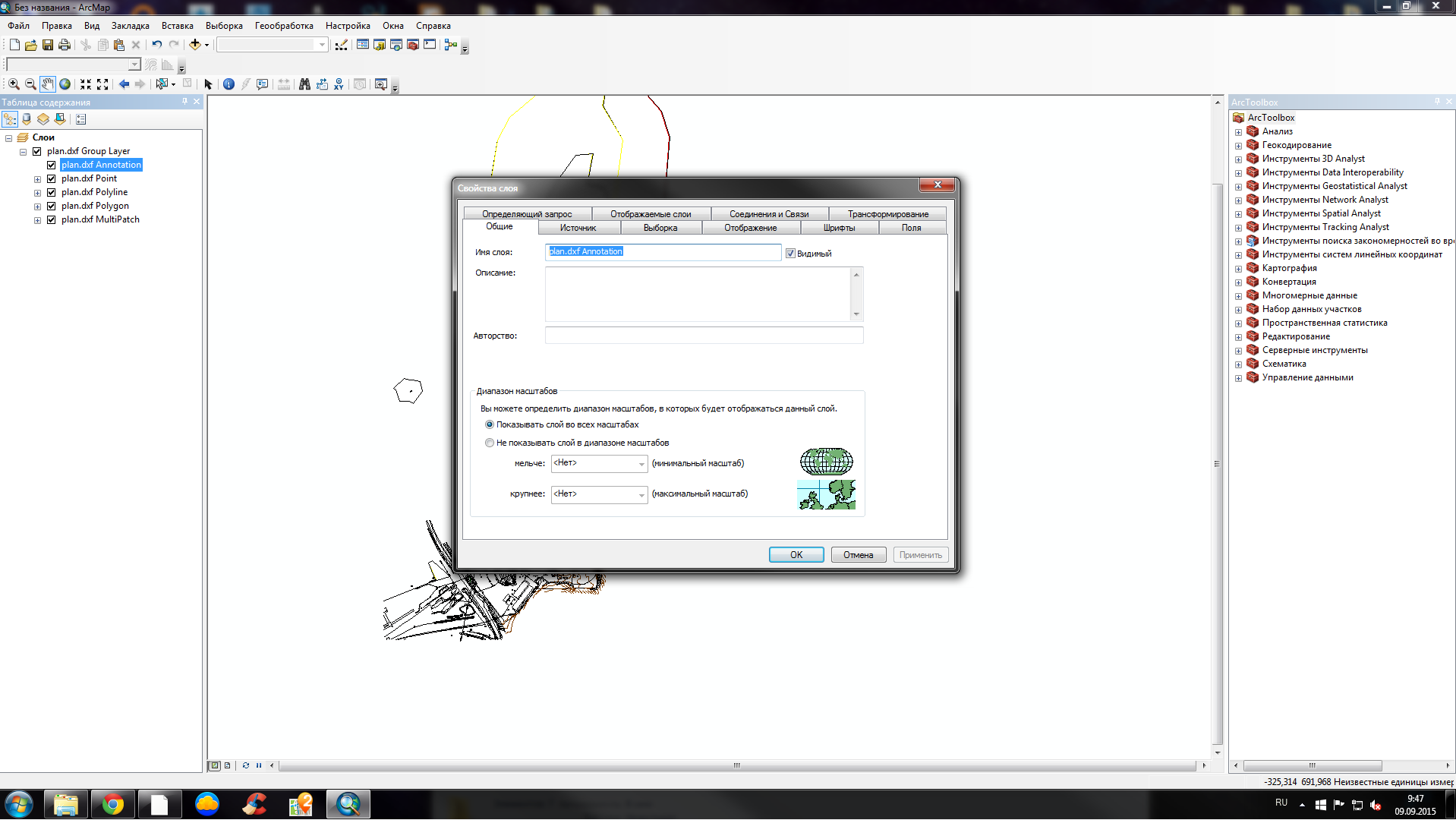Open the Find binoculars tool
Viewport: 1456px width, 820px height.
coord(304,84)
